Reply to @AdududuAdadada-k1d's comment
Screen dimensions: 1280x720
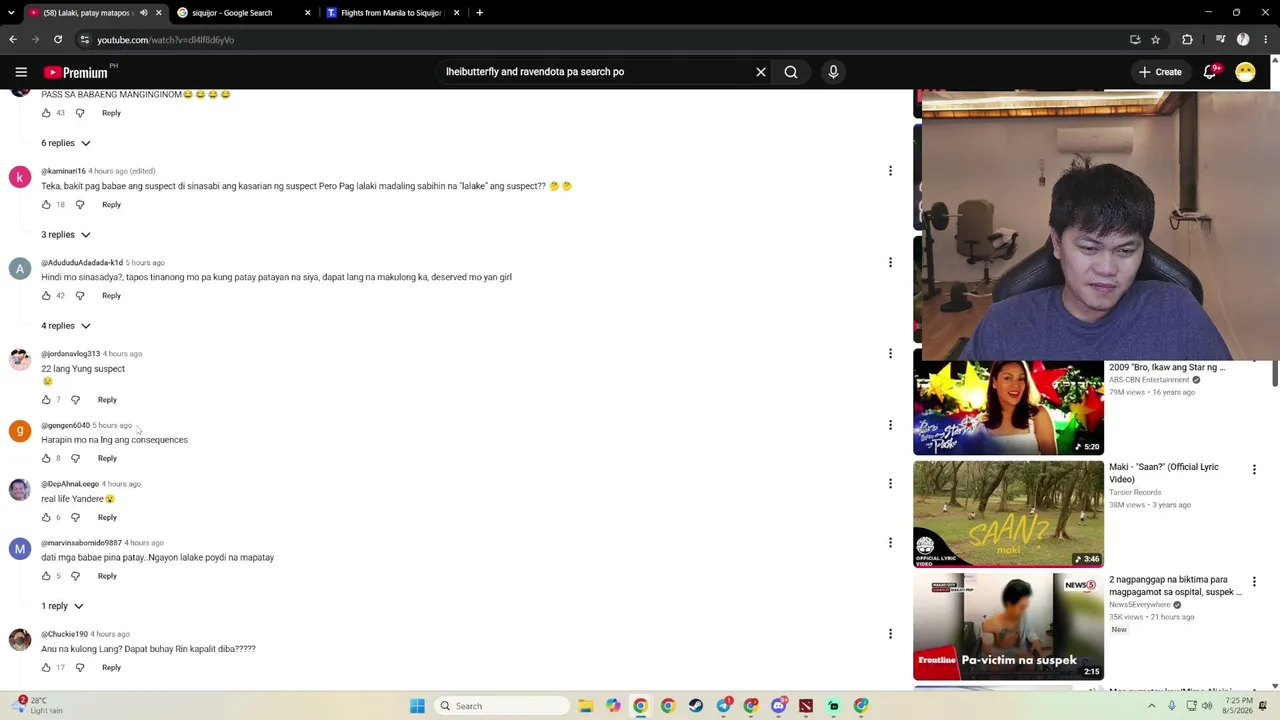(x=111, y=295)
